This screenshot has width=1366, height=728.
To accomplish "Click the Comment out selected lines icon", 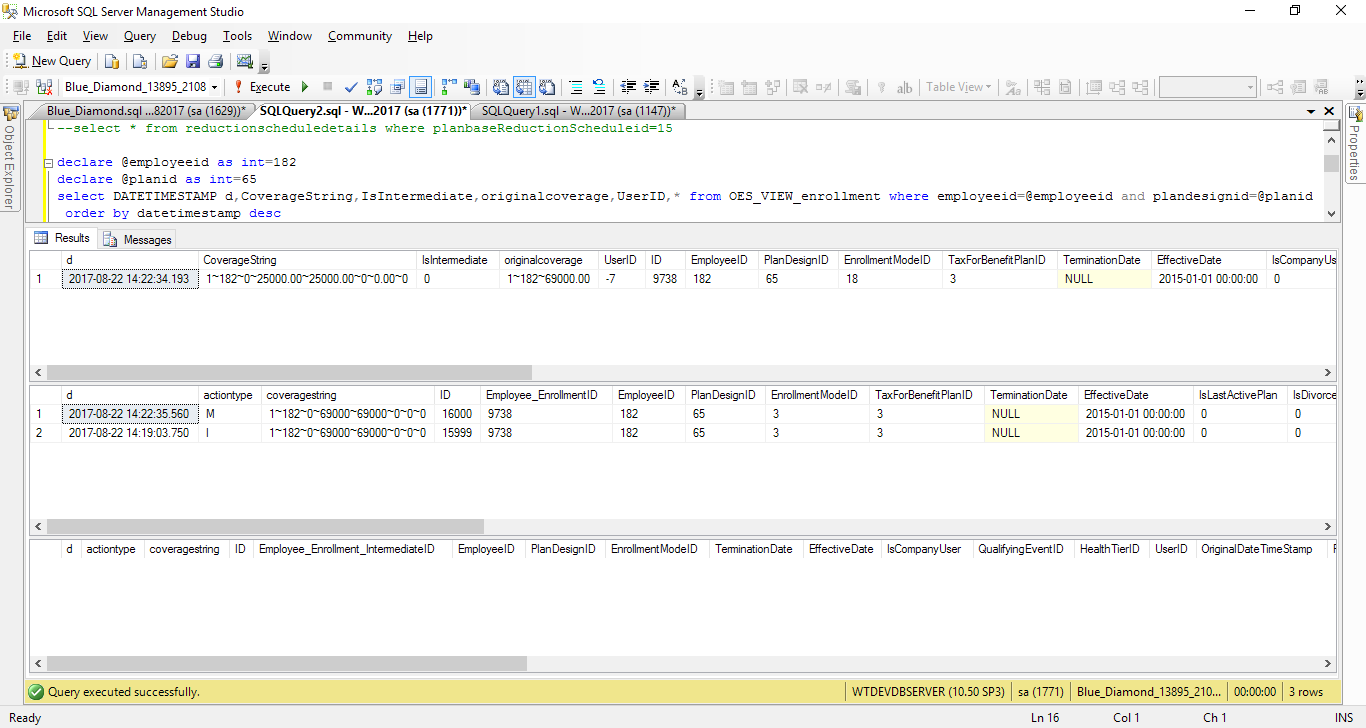I will pyautogui.click(x=576, y=87).
